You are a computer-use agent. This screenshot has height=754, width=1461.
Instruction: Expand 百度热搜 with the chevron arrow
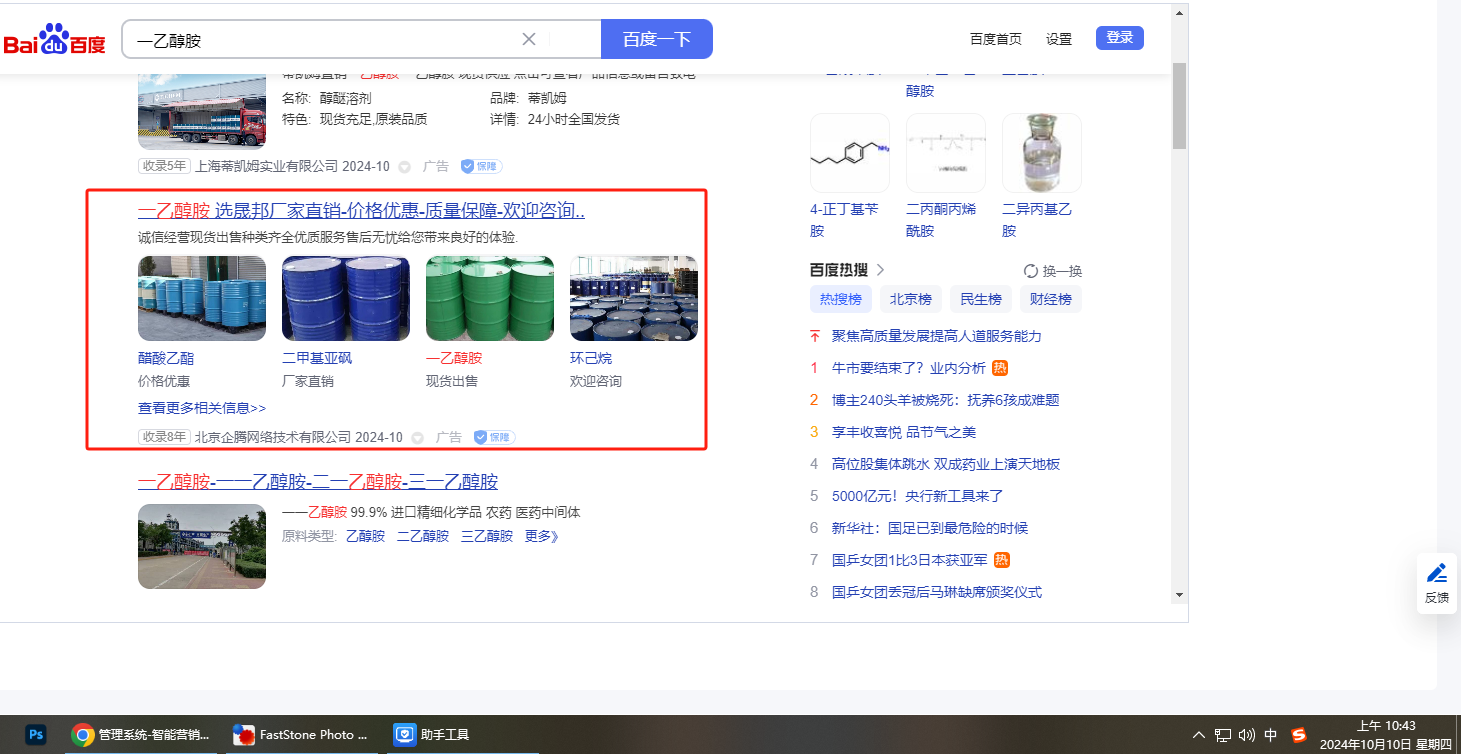[x=880, y=270]
